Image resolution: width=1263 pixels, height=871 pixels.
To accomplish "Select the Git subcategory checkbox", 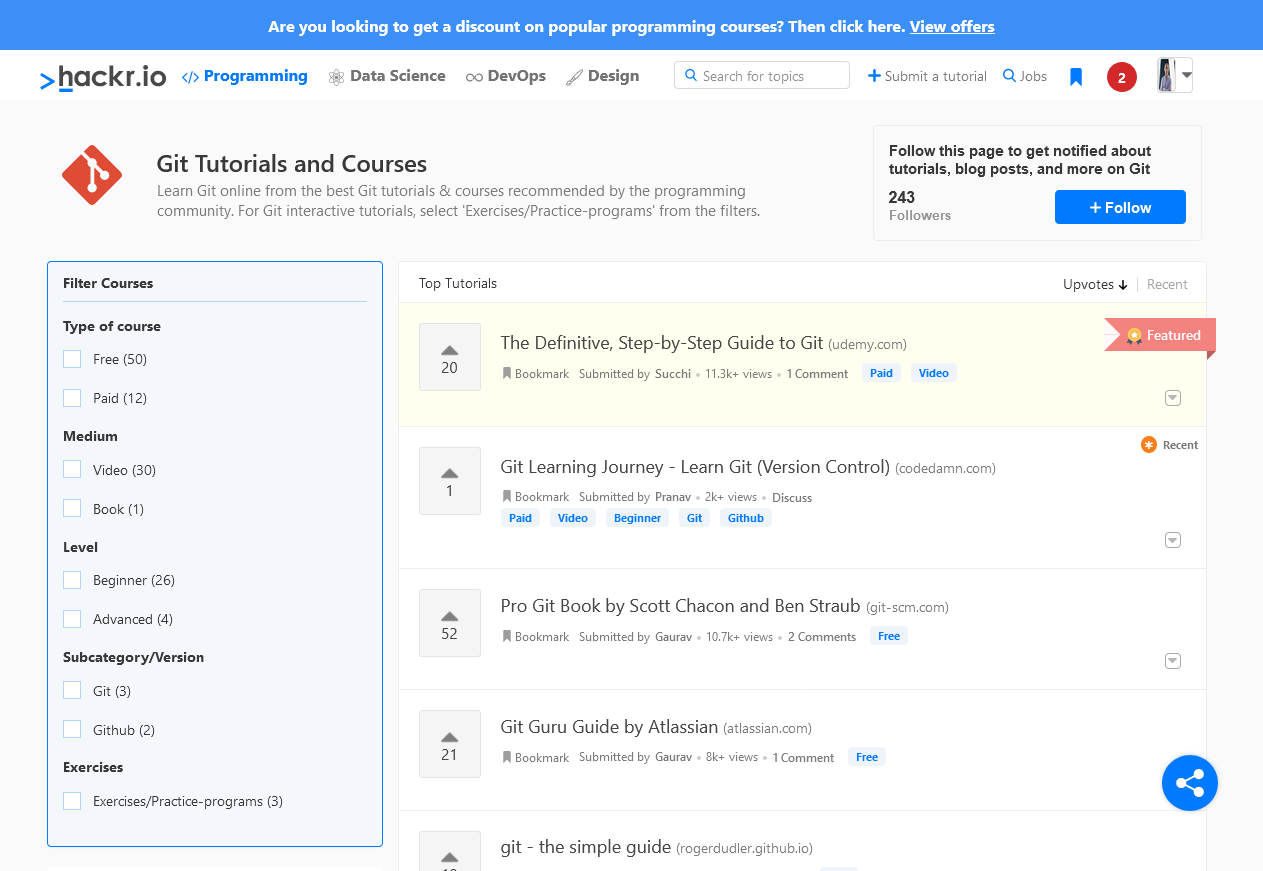I will [72, 691].
